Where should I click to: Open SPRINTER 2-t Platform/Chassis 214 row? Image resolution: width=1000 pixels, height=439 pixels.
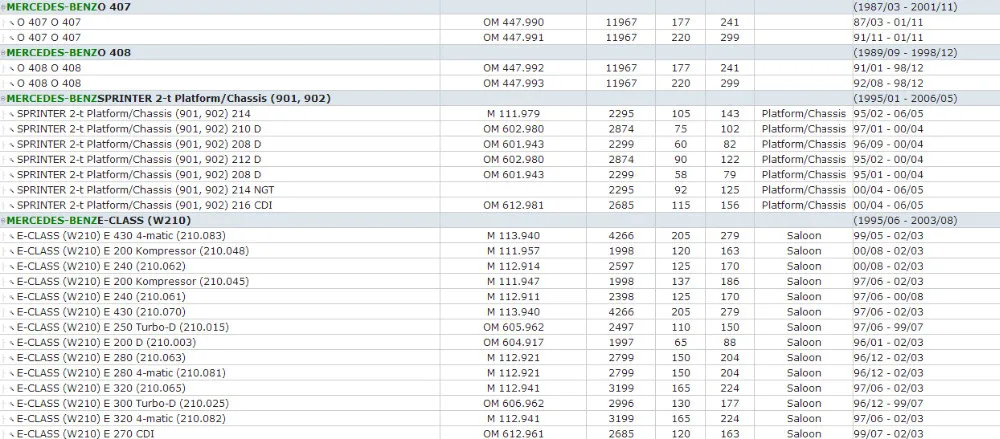pos(500,114)
